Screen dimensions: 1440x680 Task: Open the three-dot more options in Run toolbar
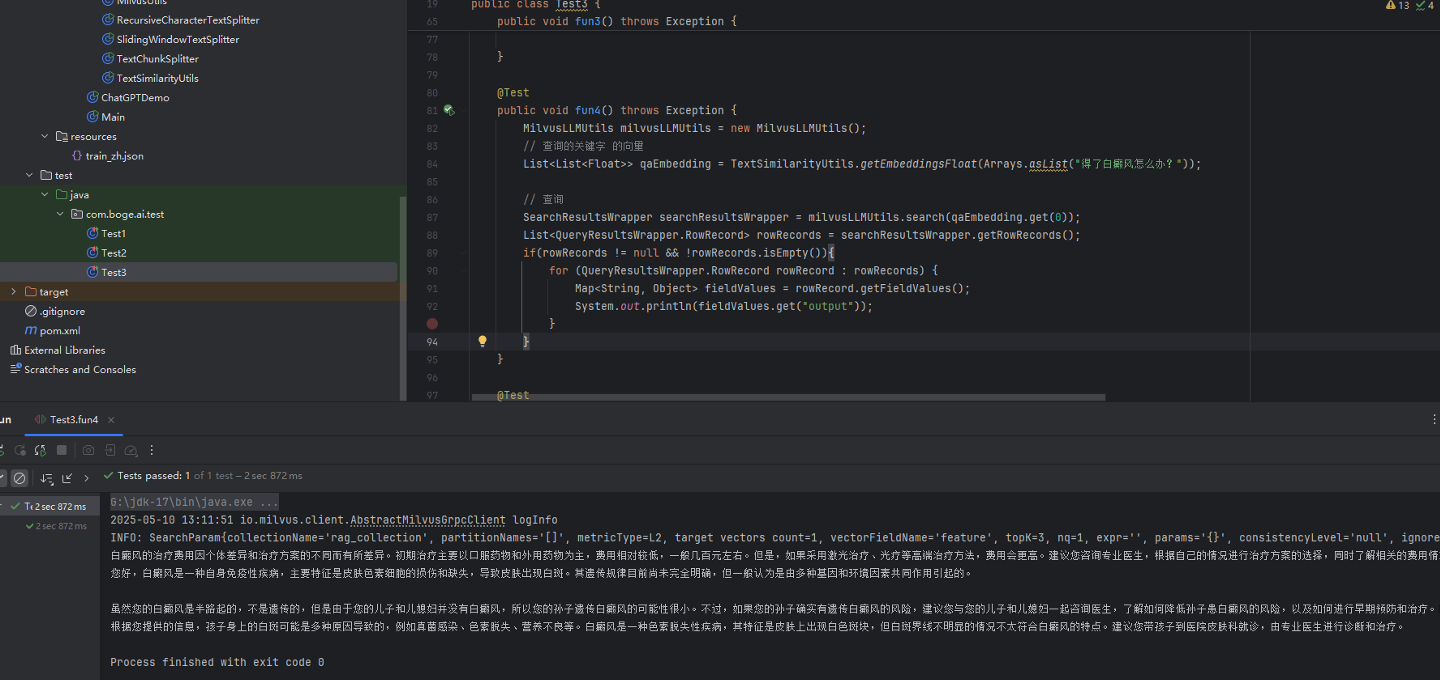pyautogui.click(x=152, y=451)
